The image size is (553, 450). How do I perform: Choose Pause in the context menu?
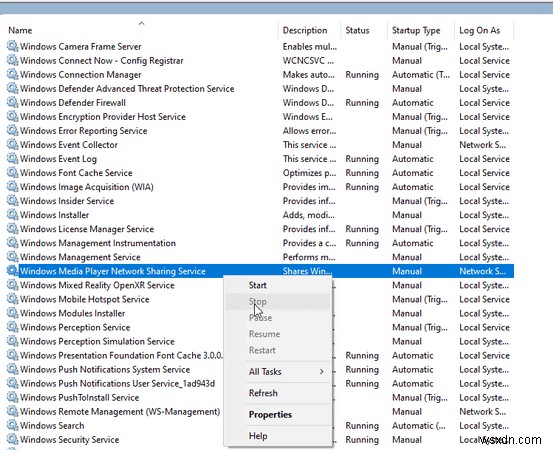point(278,318)
